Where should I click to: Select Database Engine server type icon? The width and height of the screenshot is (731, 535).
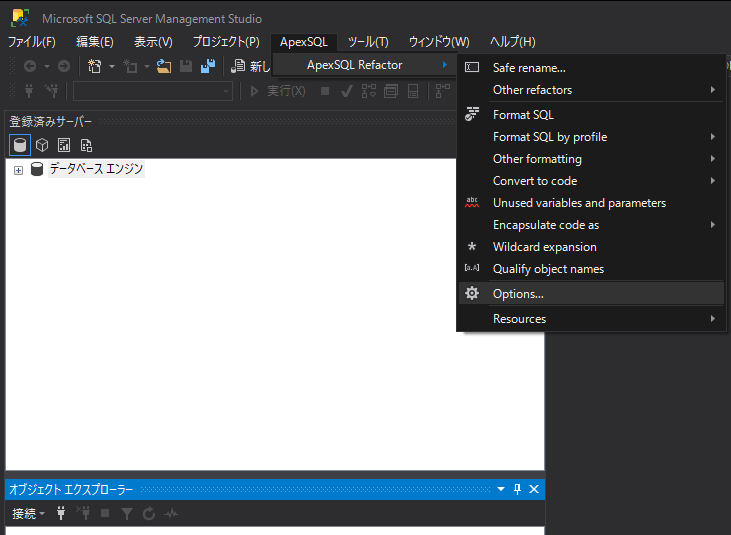[20, 145]
